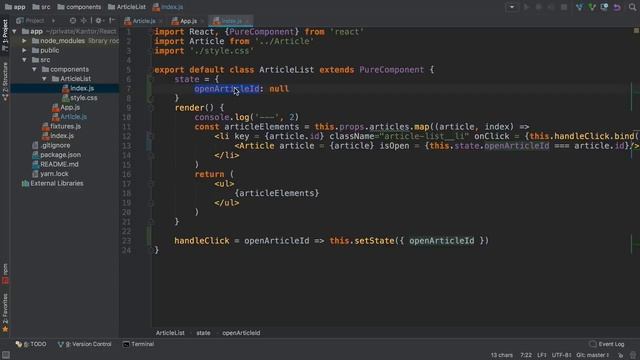Select External Libraries node
The width and height of the screenshot is (640, 360).
tap(53, 183)
